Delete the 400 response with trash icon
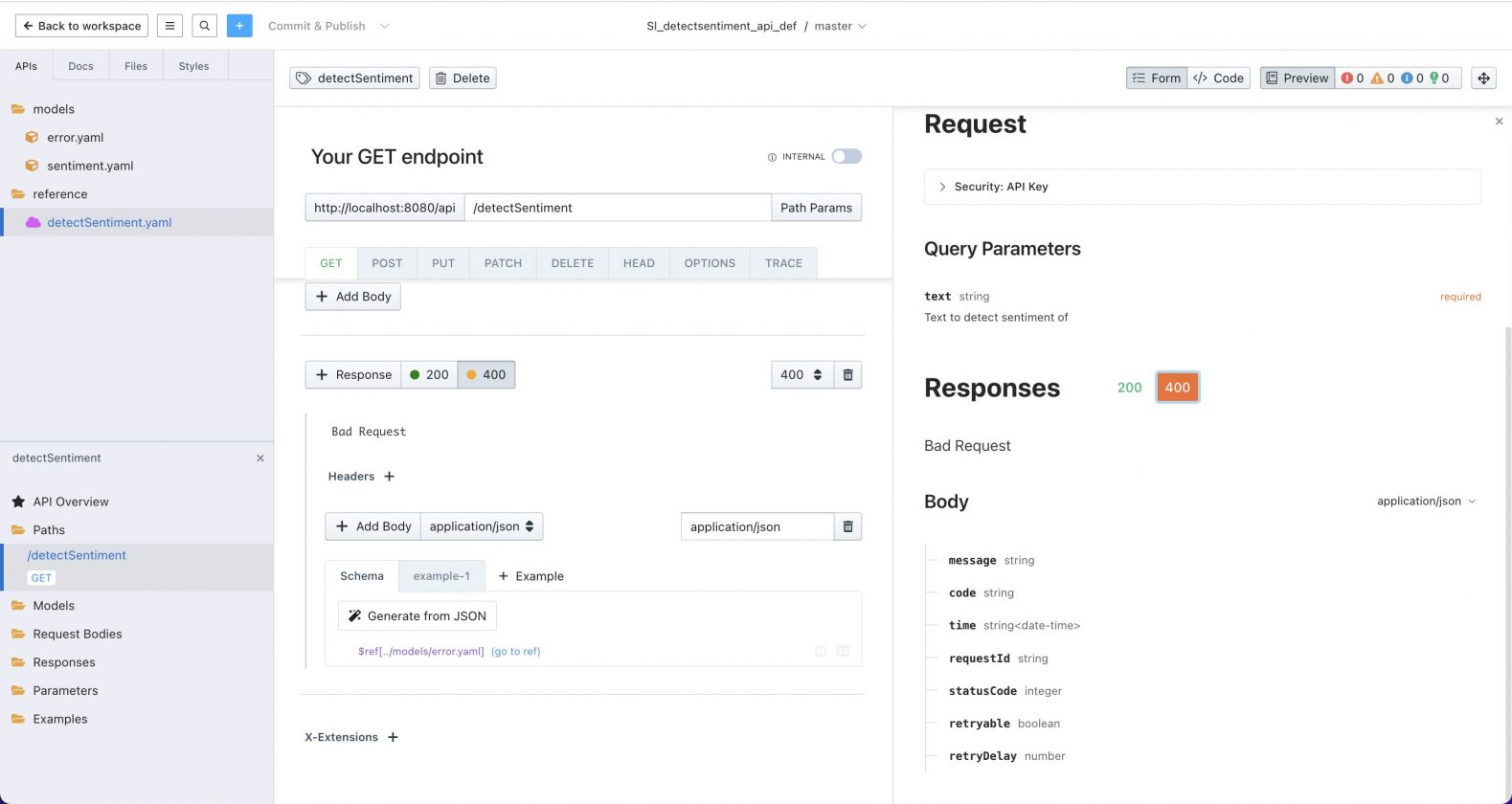The height and width of the screenshot is (804, 1512). pyautogui.click(x=847, y=375)
